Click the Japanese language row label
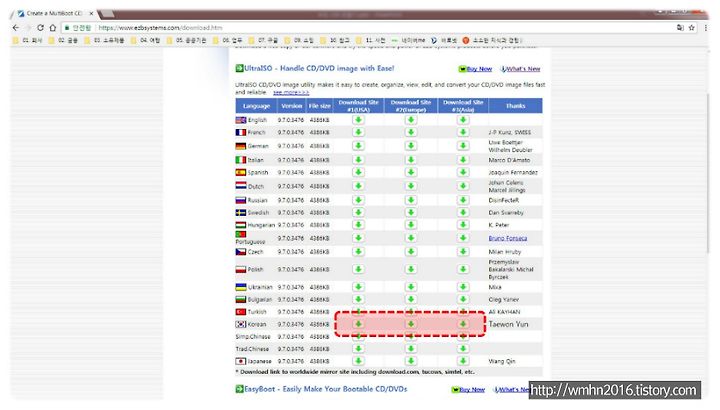 click(x=259, y=361)
